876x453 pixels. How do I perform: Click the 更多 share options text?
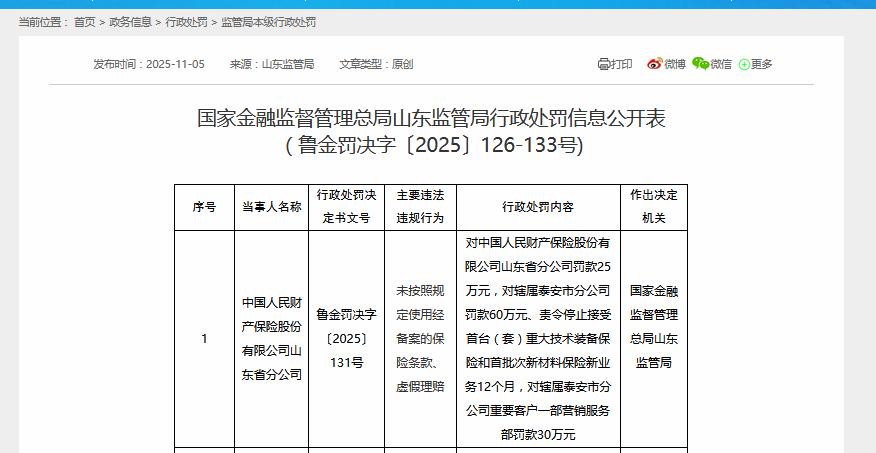(762, 64)
